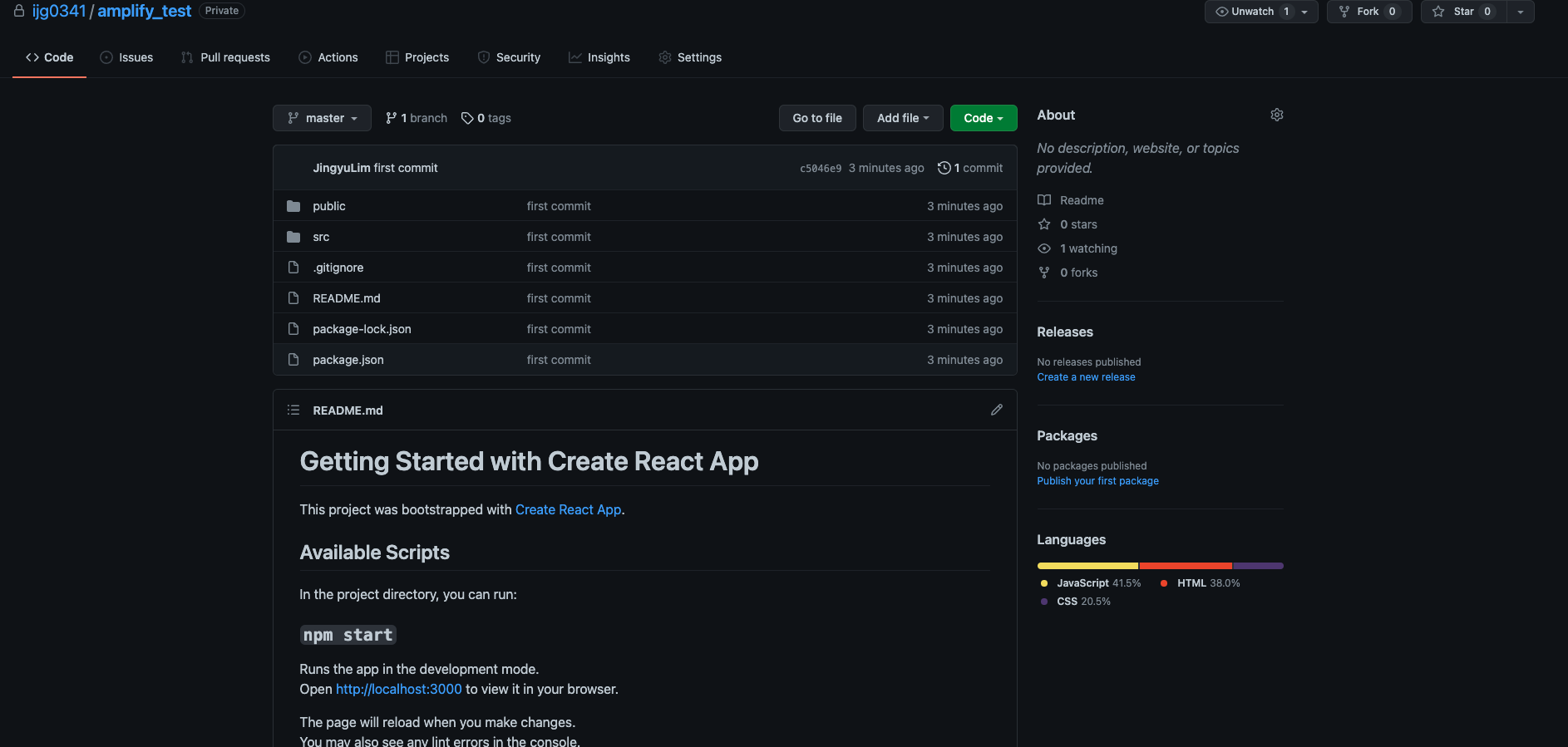Open the Security tab
Image resolution: width=1568 pixels, height=747 pixels.
point(509,57)
